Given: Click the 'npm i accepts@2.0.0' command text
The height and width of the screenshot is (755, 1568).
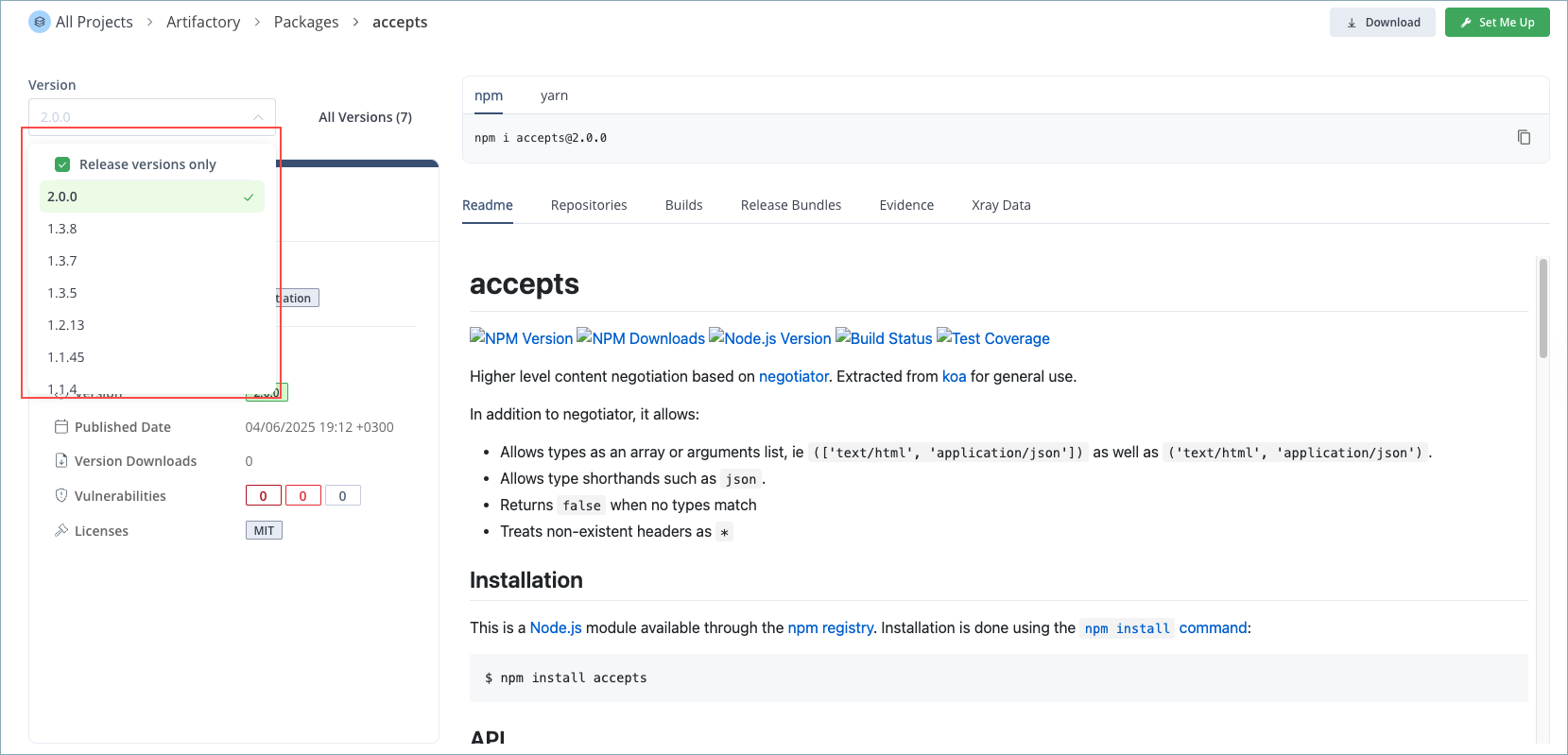Looking at the screenshot, I should click(x=541, y=138).
